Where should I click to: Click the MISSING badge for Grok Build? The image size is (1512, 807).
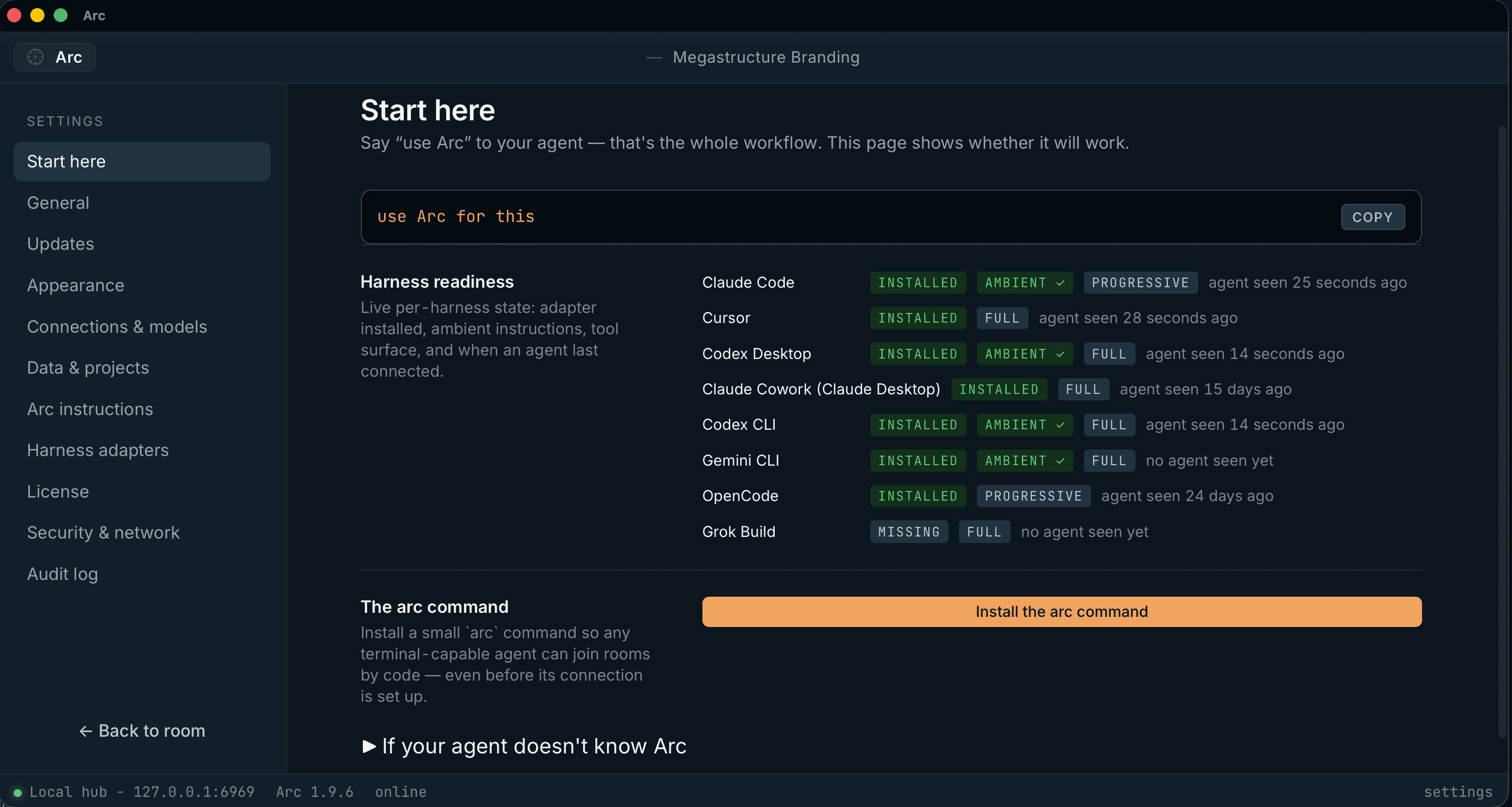909,532
